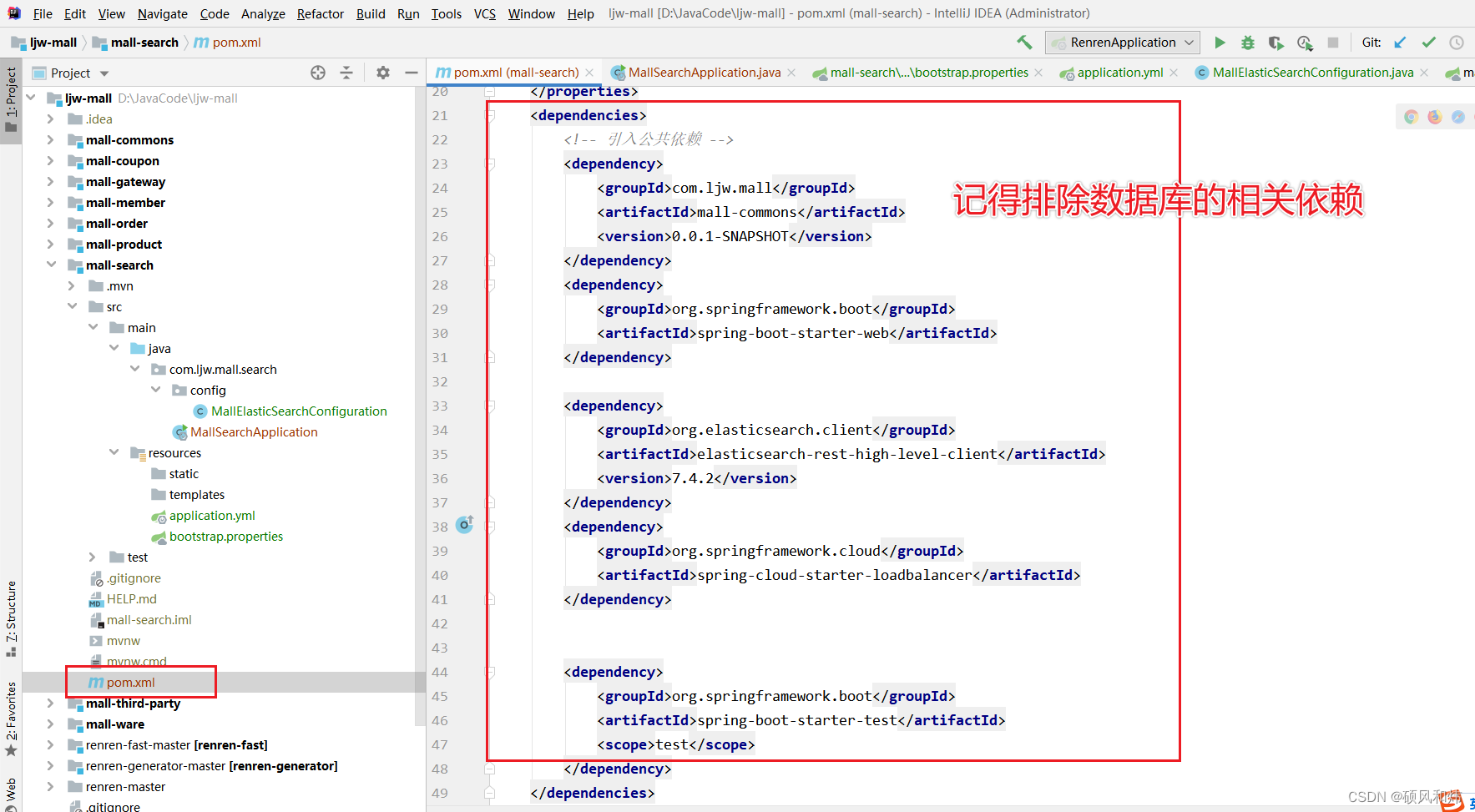This screenshot has width=1475, height=812.
Task: Open in Chrome browser icon
Action: tap(1411, 117)
